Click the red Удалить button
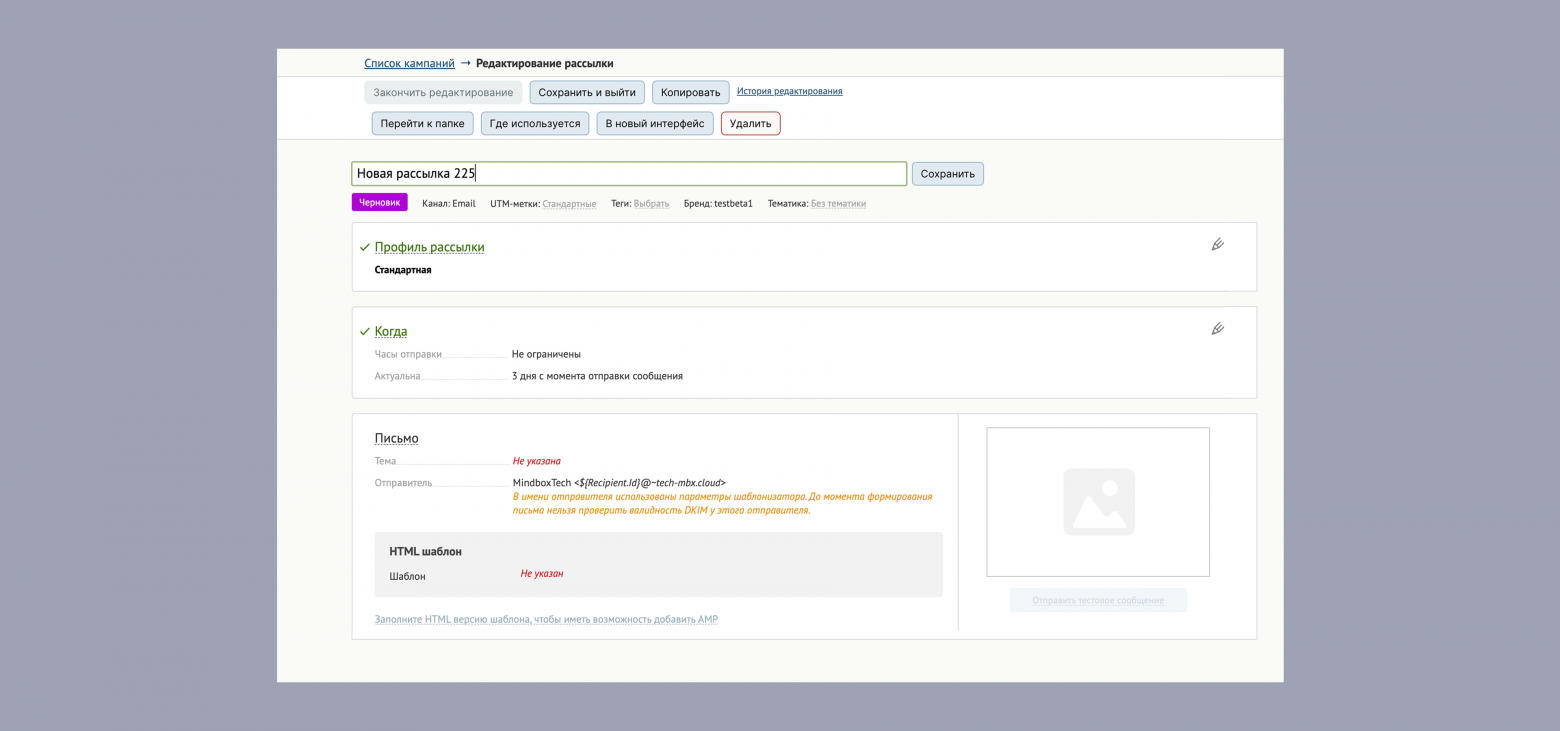 750,124
